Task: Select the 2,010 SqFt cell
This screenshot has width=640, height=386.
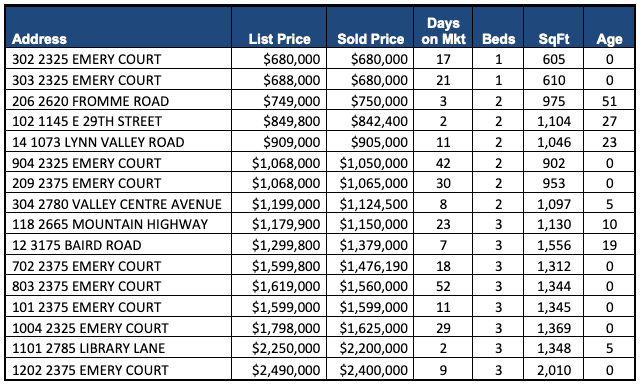Action: coord(554,370)
